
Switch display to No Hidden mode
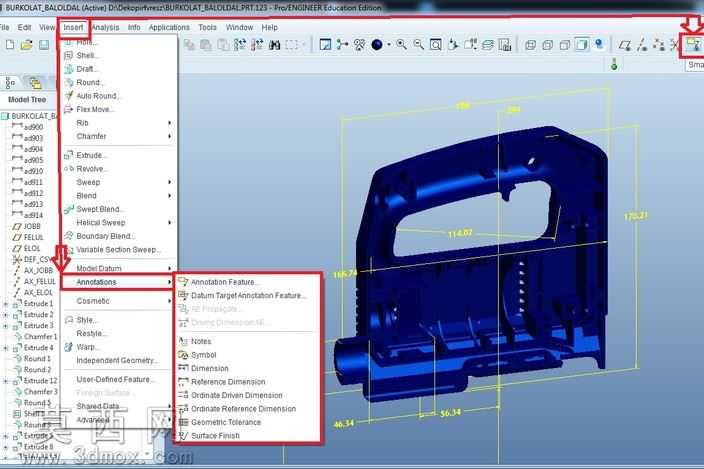click(564, 45)
